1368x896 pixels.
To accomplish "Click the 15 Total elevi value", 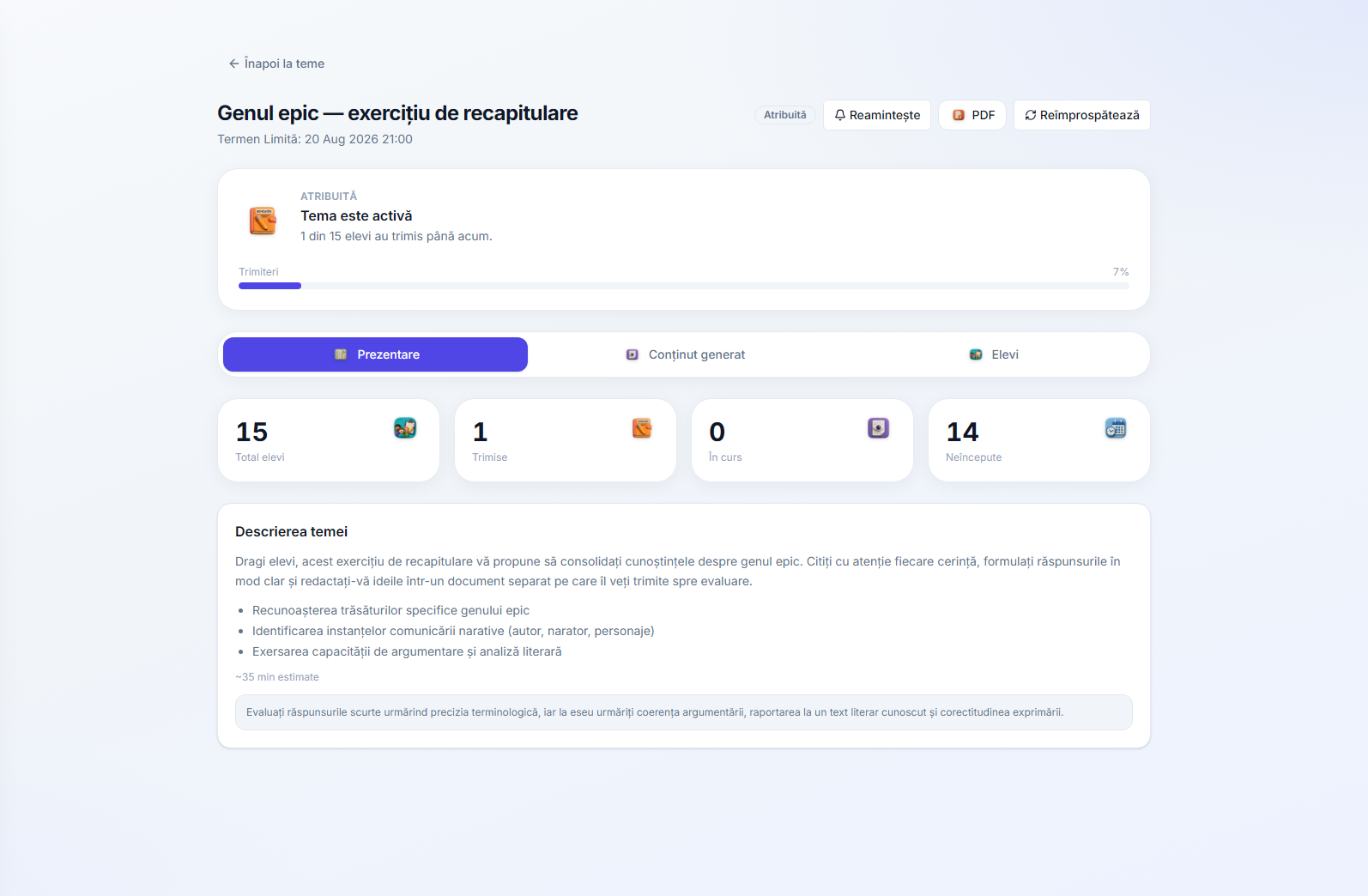I will coord(252,432).
